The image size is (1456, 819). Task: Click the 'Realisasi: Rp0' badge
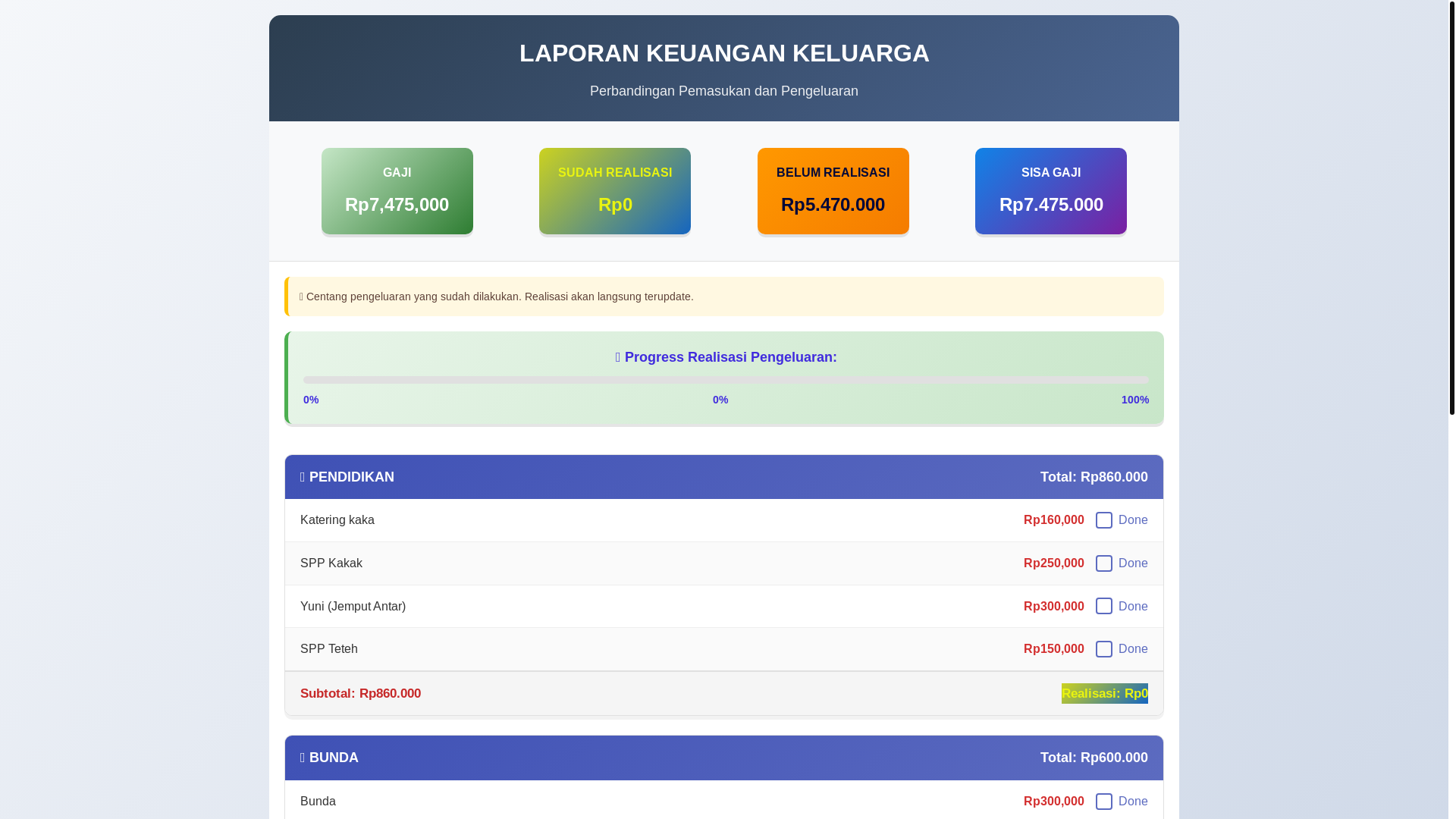1105,693
